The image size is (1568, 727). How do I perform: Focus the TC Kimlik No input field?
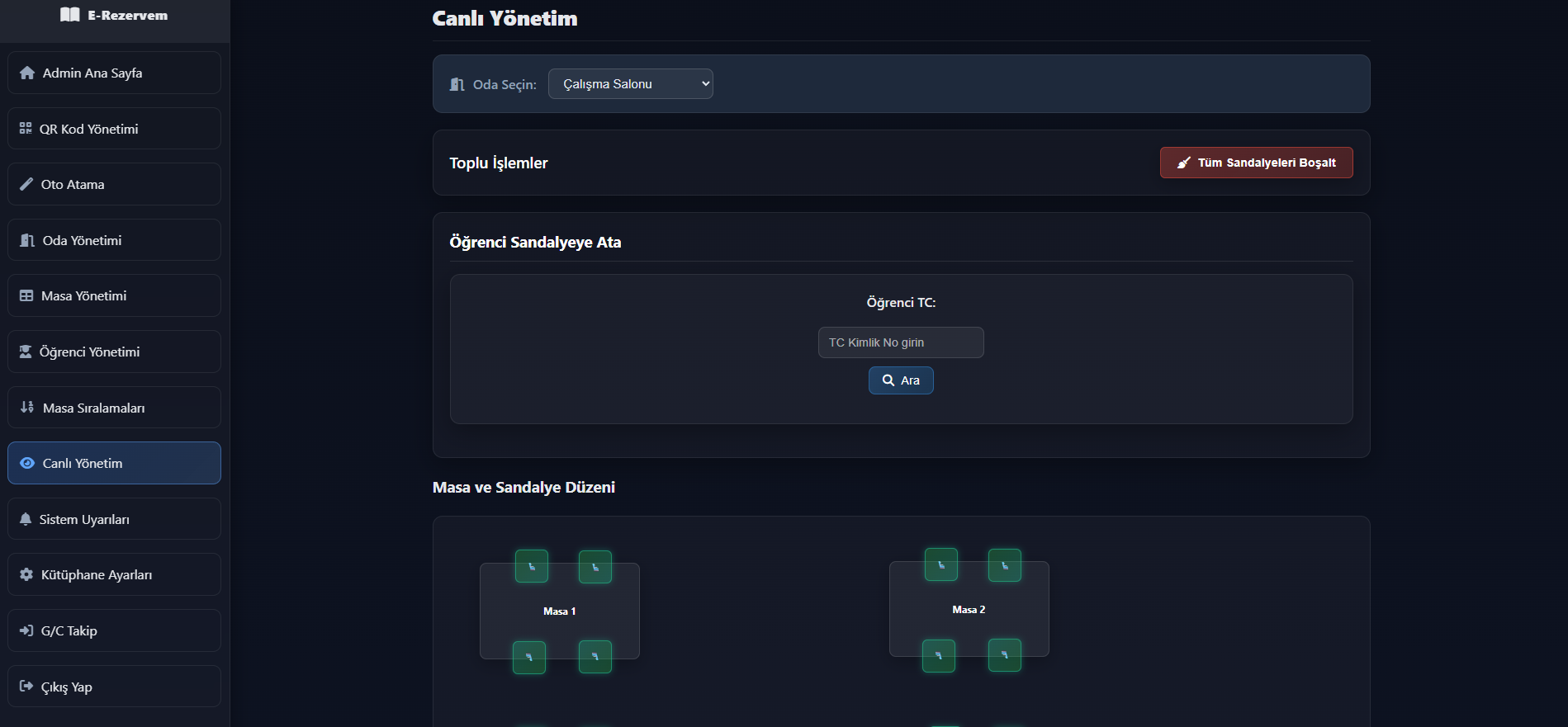pos(901,342)
